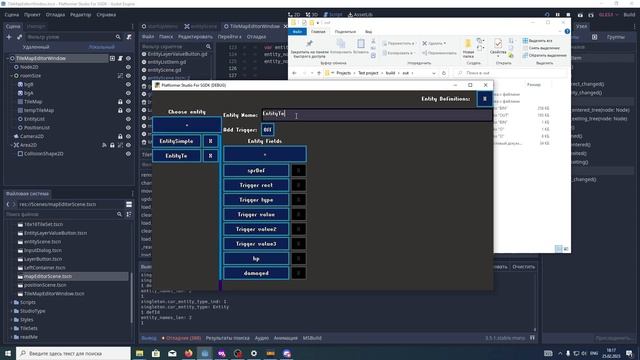Switch to Godot 3D workspace

(312, 14)
